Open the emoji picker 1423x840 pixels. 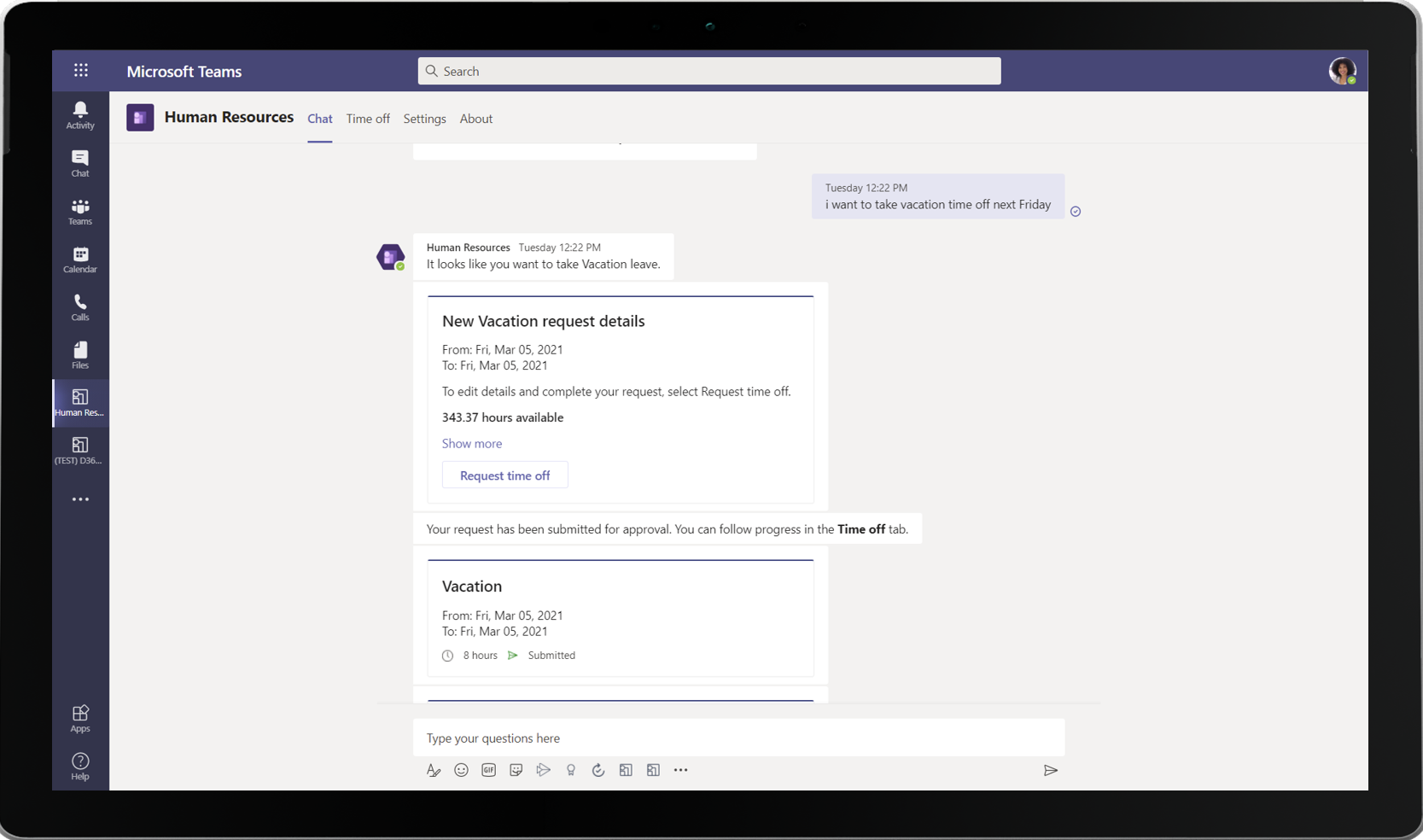click(x=461, y=770)
